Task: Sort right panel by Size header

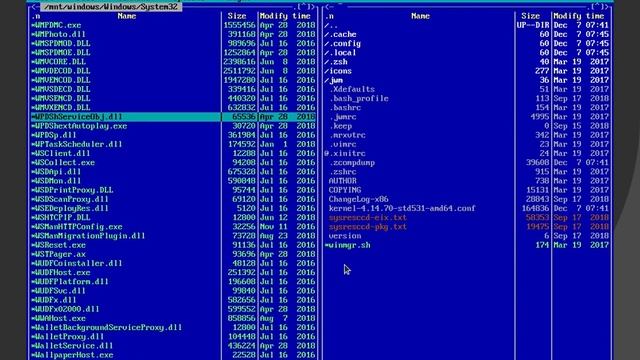Action: pyautogui.click(x=531, y=16)
